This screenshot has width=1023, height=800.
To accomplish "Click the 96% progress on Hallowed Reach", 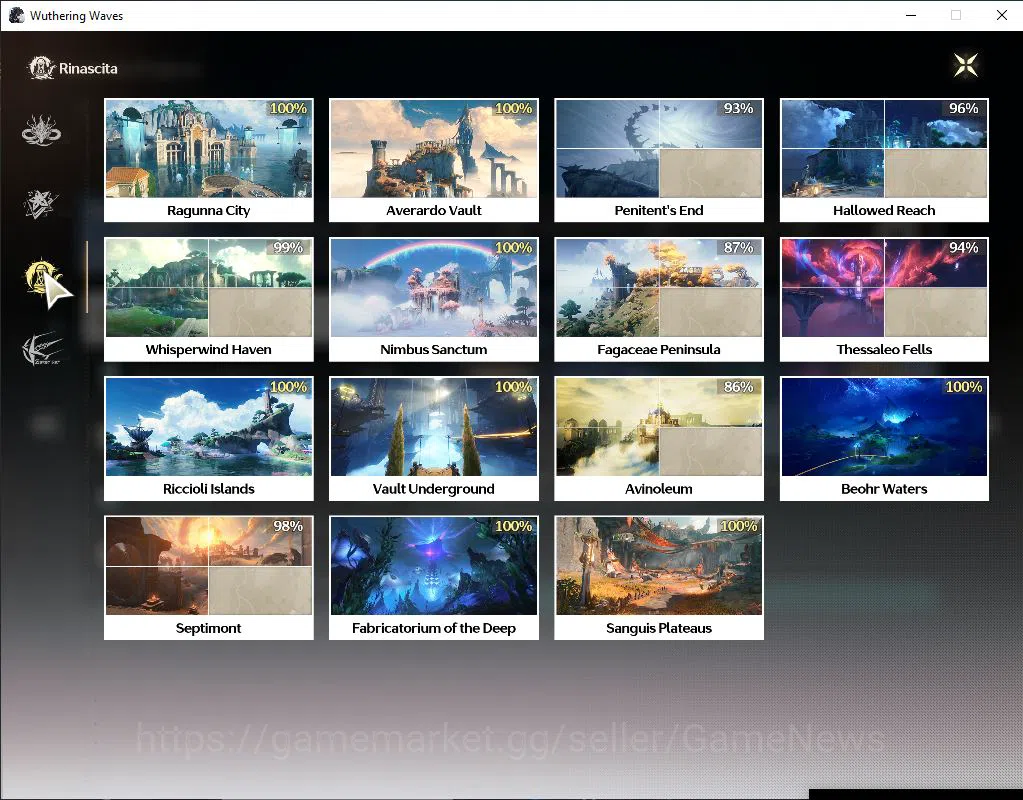I will click(963, 108).
